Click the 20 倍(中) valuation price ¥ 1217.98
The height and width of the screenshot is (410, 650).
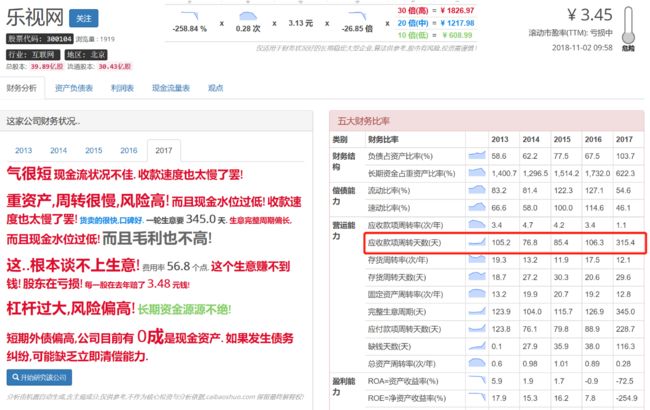457,23
